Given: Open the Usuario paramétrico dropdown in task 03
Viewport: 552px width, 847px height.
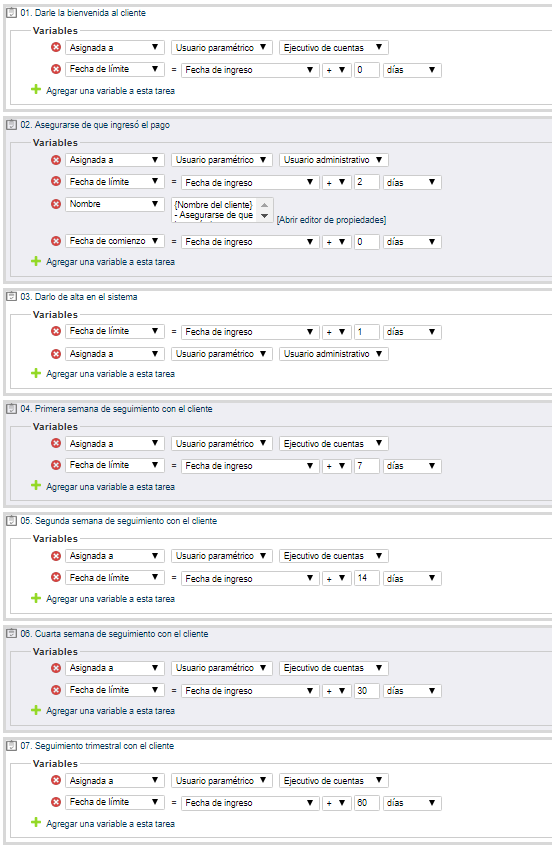Looking at the screenshot, I should click(x=222, y=354).
